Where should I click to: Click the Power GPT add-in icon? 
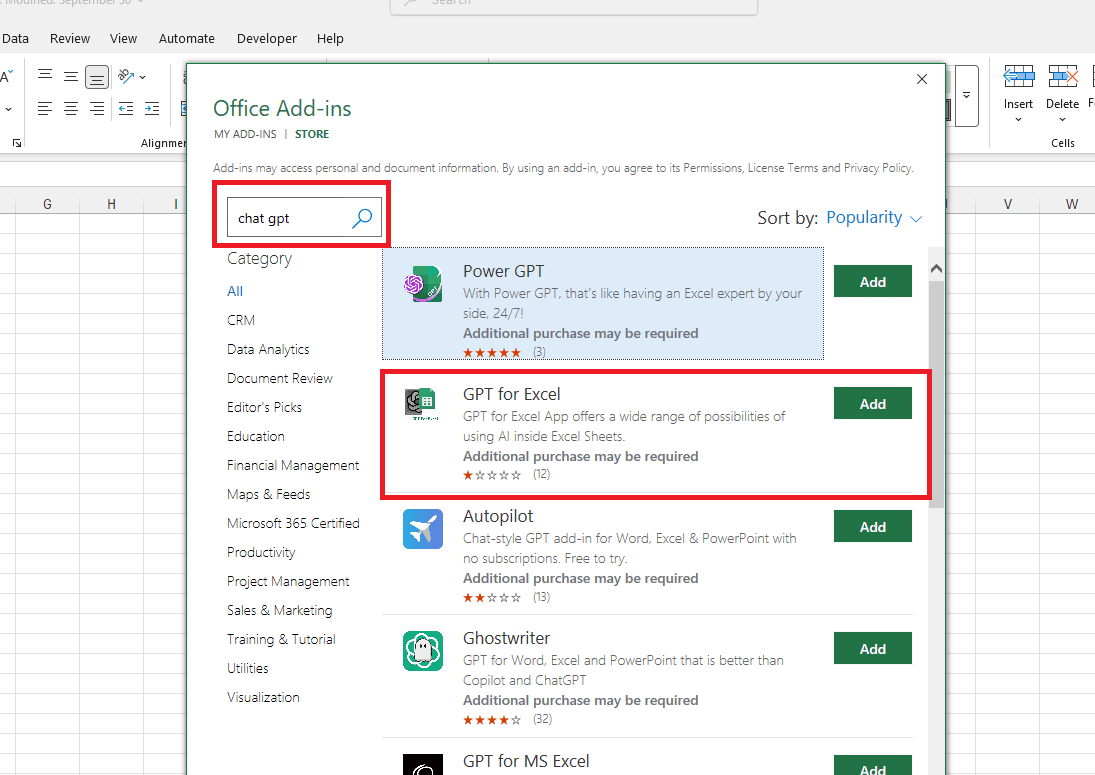click(422, 283)
